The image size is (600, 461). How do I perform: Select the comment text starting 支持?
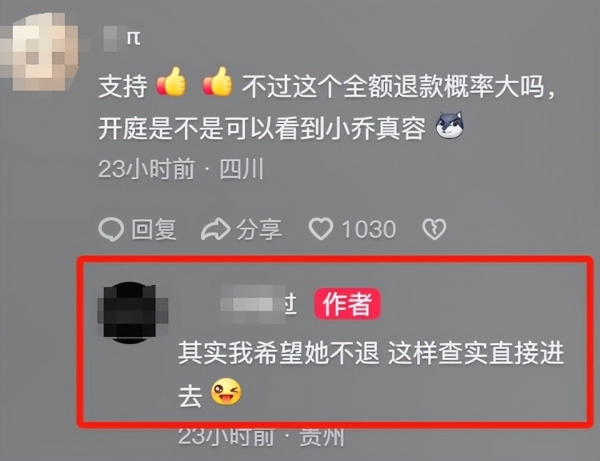pos(327,105)
